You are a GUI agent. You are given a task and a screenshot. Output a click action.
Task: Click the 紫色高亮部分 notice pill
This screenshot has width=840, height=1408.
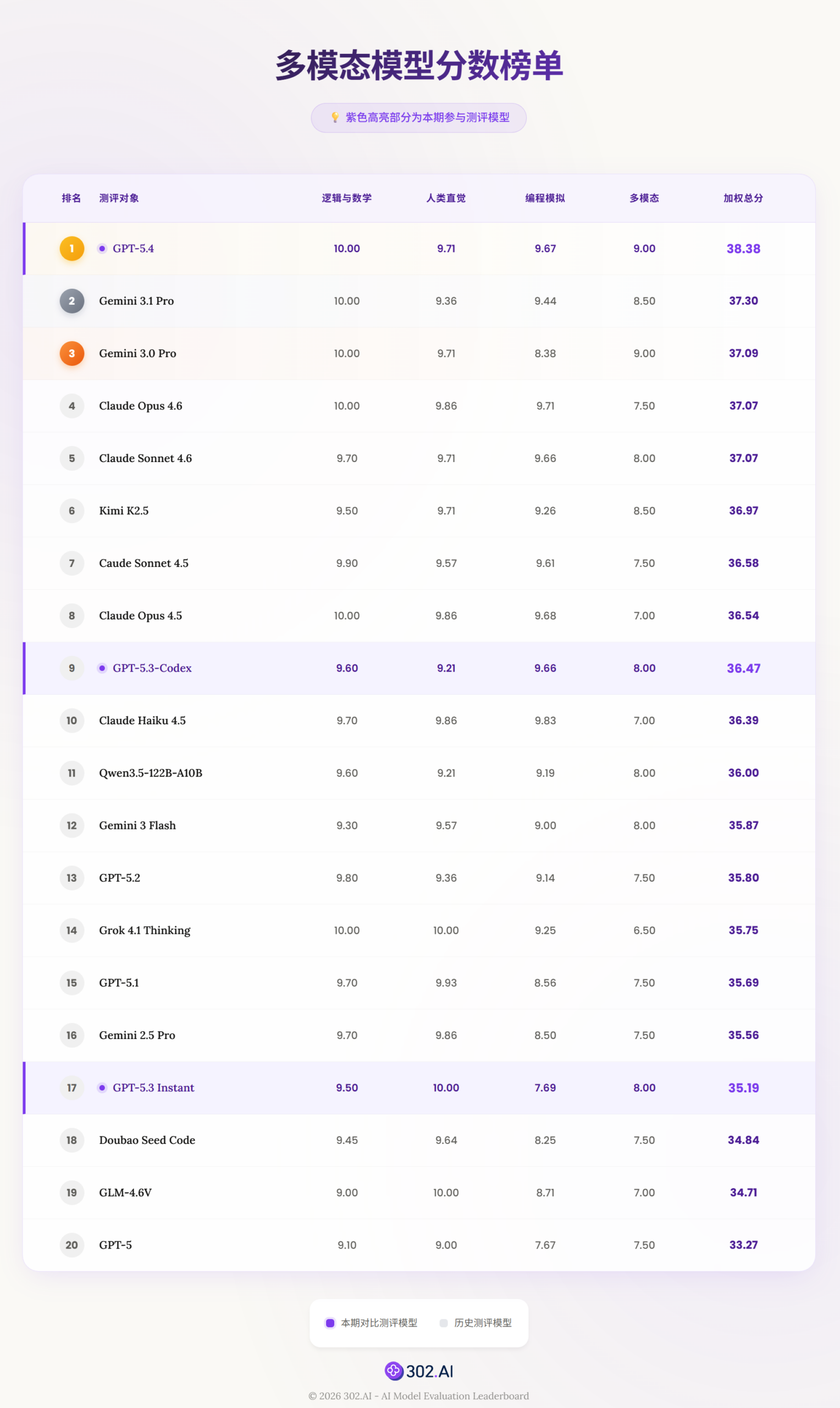point(419,118)
